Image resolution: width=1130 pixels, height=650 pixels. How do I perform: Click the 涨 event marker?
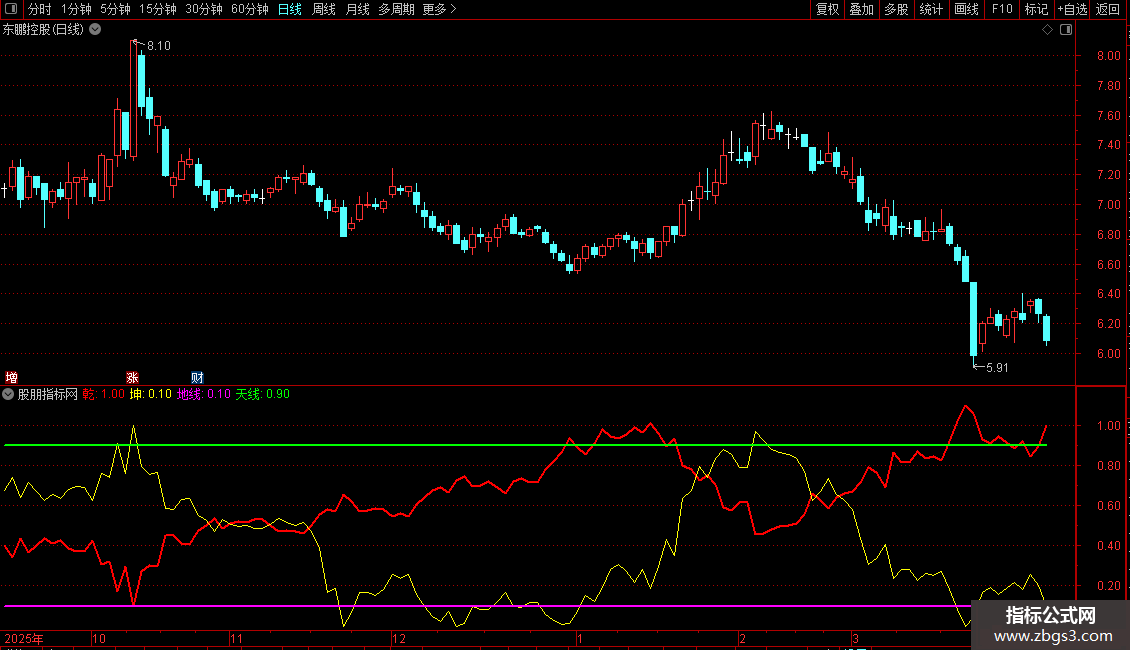pos(133,378)
